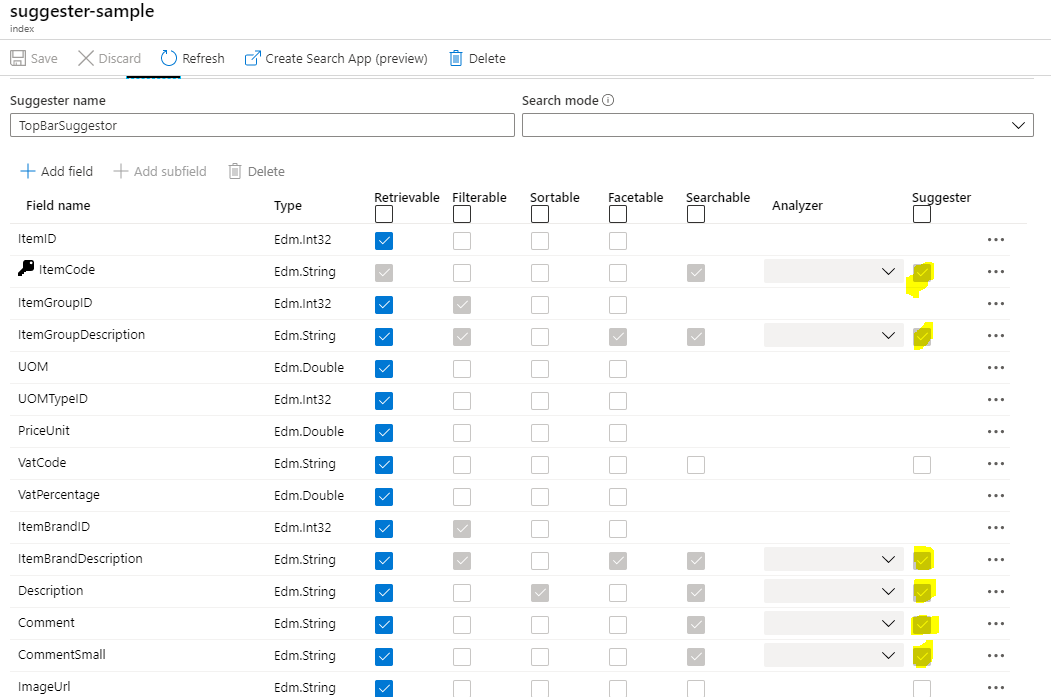Click the key icon beside ItemCode

[x=26, y=268]
